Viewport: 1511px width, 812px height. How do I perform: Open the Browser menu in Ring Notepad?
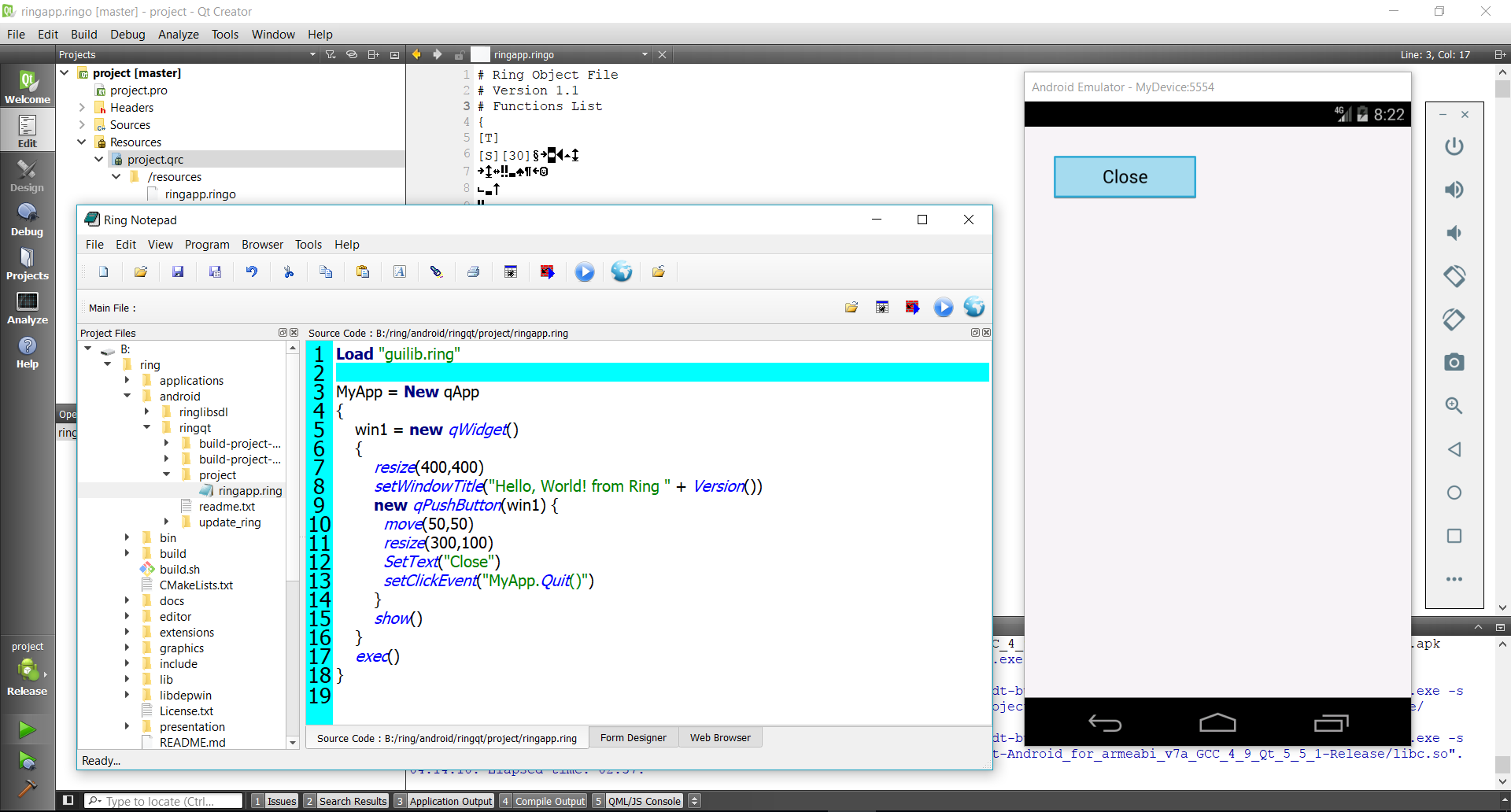262,245
